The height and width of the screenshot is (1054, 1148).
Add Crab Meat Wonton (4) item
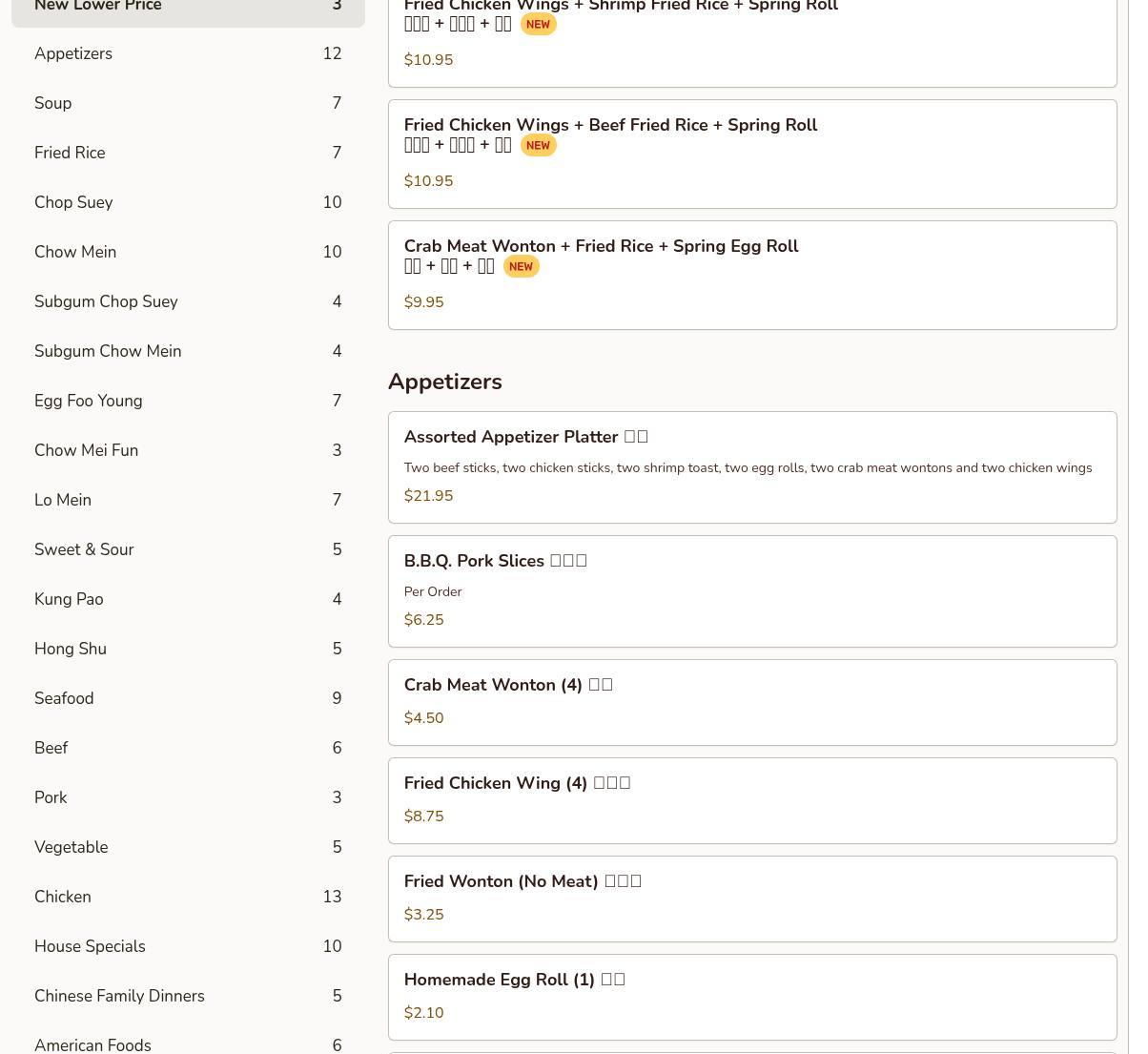pyautogui.click(x=751, y=702)
